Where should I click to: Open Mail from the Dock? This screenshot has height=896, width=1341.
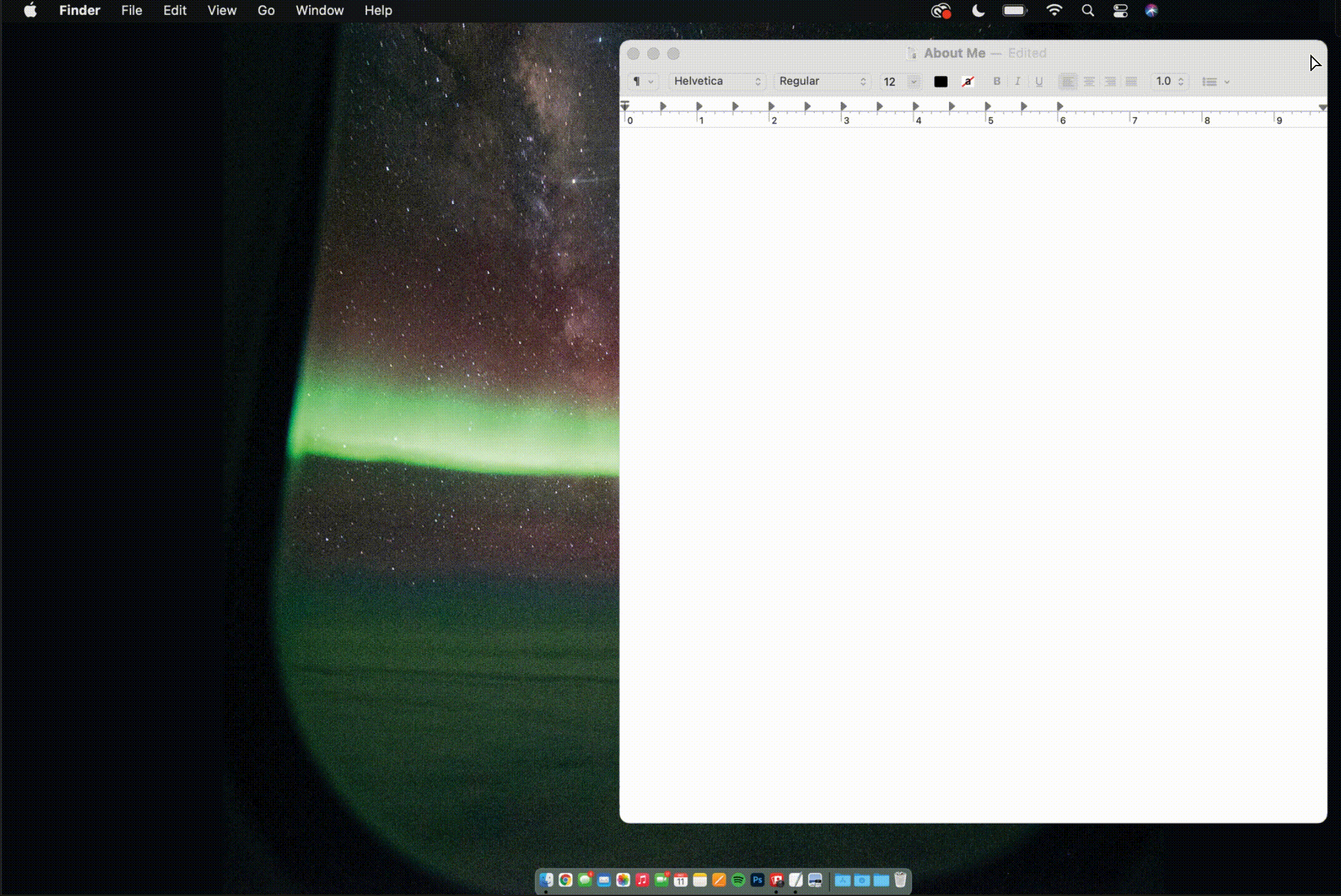(x=604, y=880)
